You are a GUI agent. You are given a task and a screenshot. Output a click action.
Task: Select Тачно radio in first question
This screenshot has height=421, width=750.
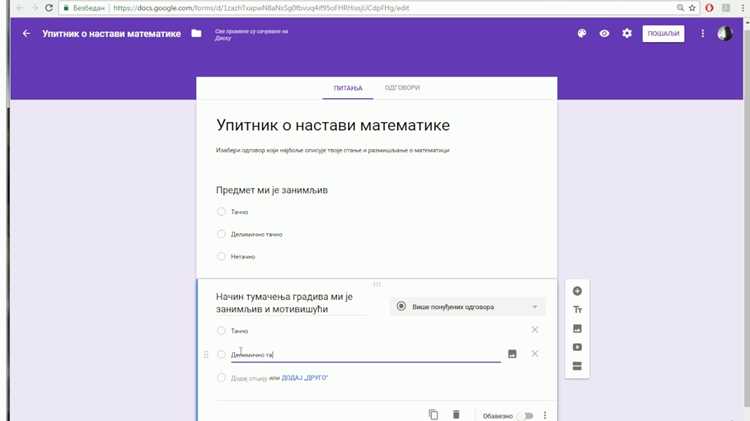[221, 211]
